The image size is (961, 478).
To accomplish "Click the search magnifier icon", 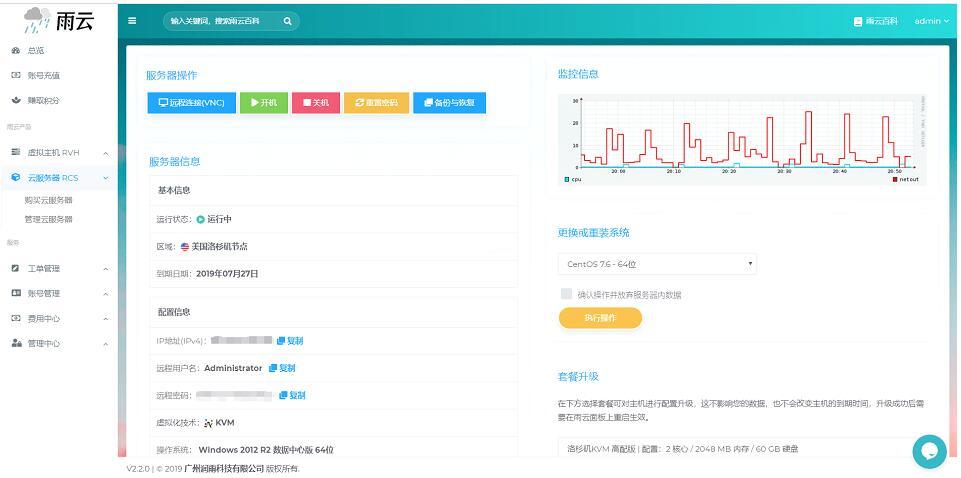I will click(287, 20).
